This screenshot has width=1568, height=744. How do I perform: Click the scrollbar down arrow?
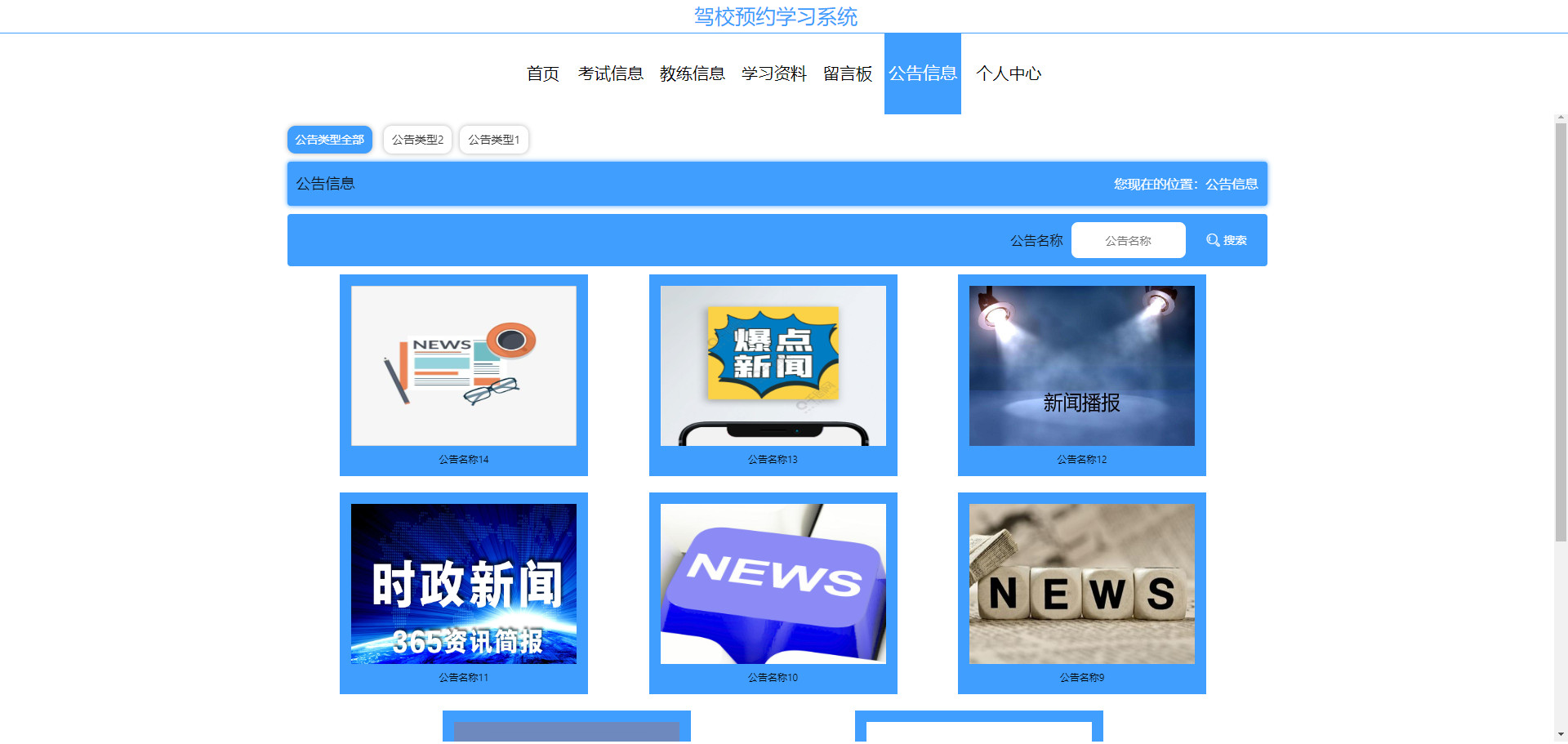(1561, 734)
